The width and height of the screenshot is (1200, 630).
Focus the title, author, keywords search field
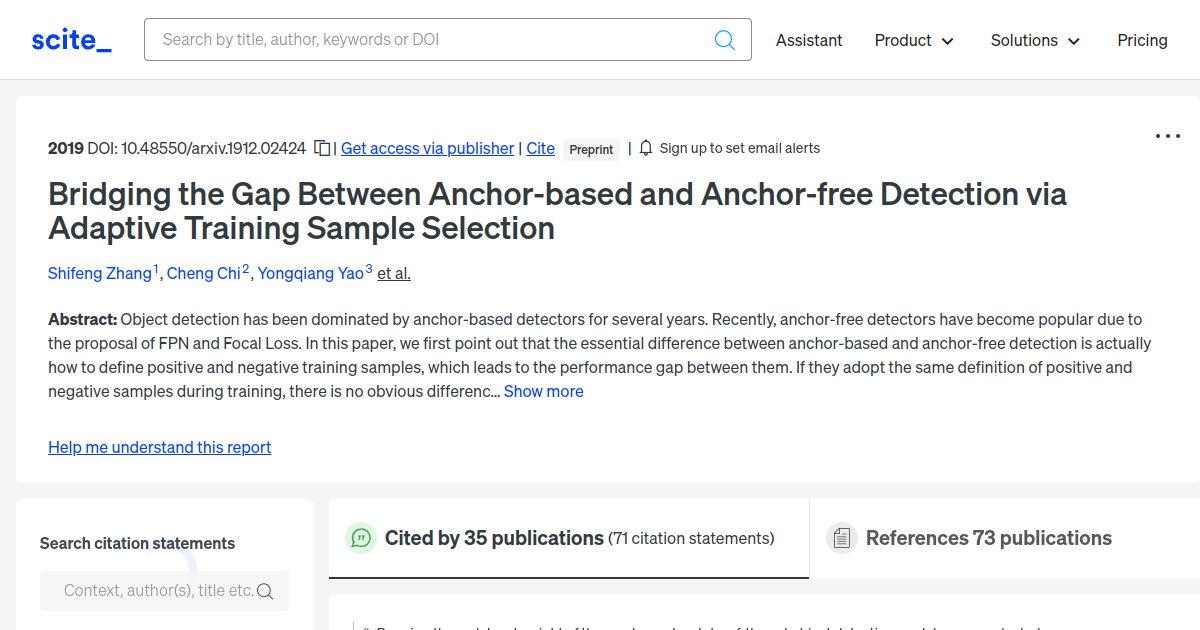point(430,40)
